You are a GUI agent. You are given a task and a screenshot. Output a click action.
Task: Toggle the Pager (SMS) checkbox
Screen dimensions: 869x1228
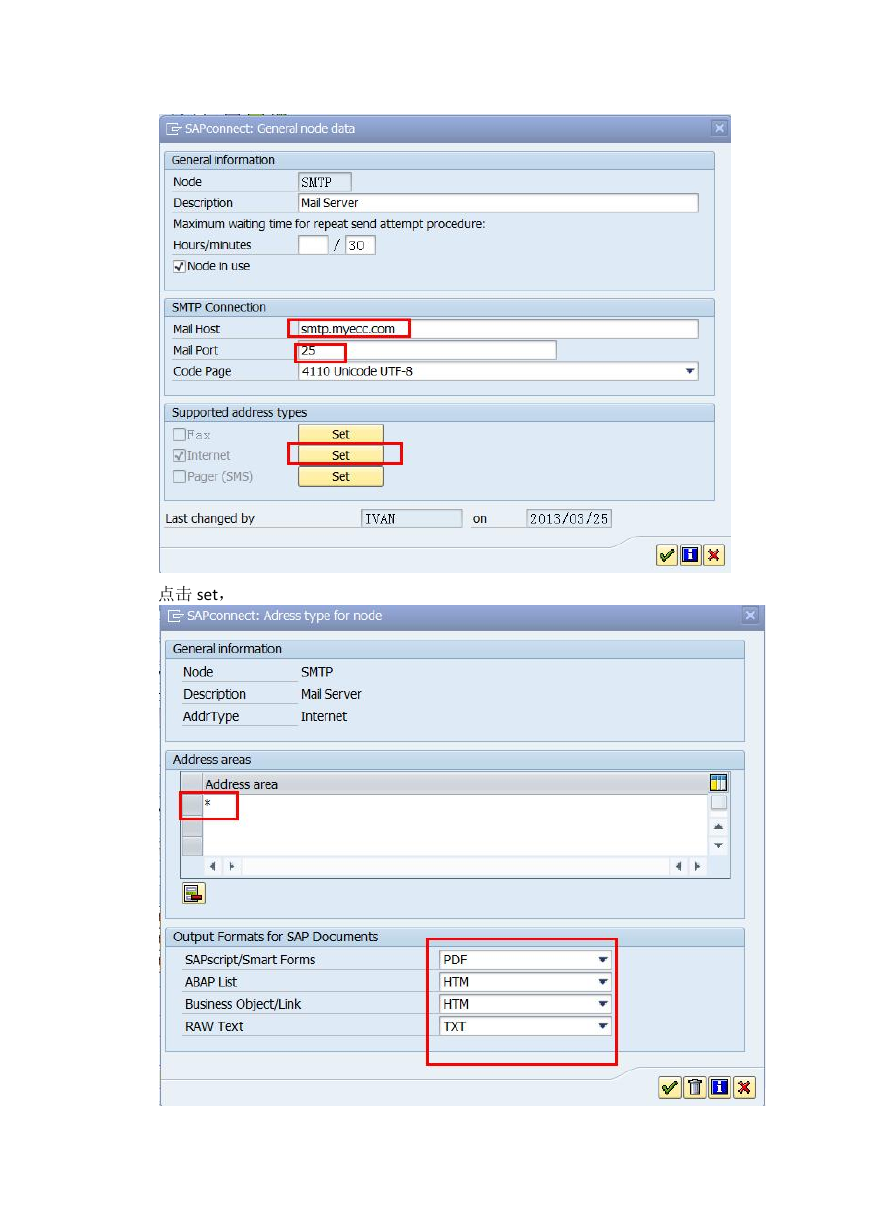[x=179, y=476]
